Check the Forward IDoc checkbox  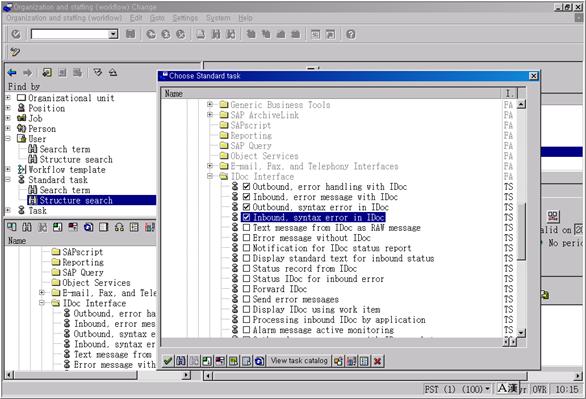coord(246,289)
